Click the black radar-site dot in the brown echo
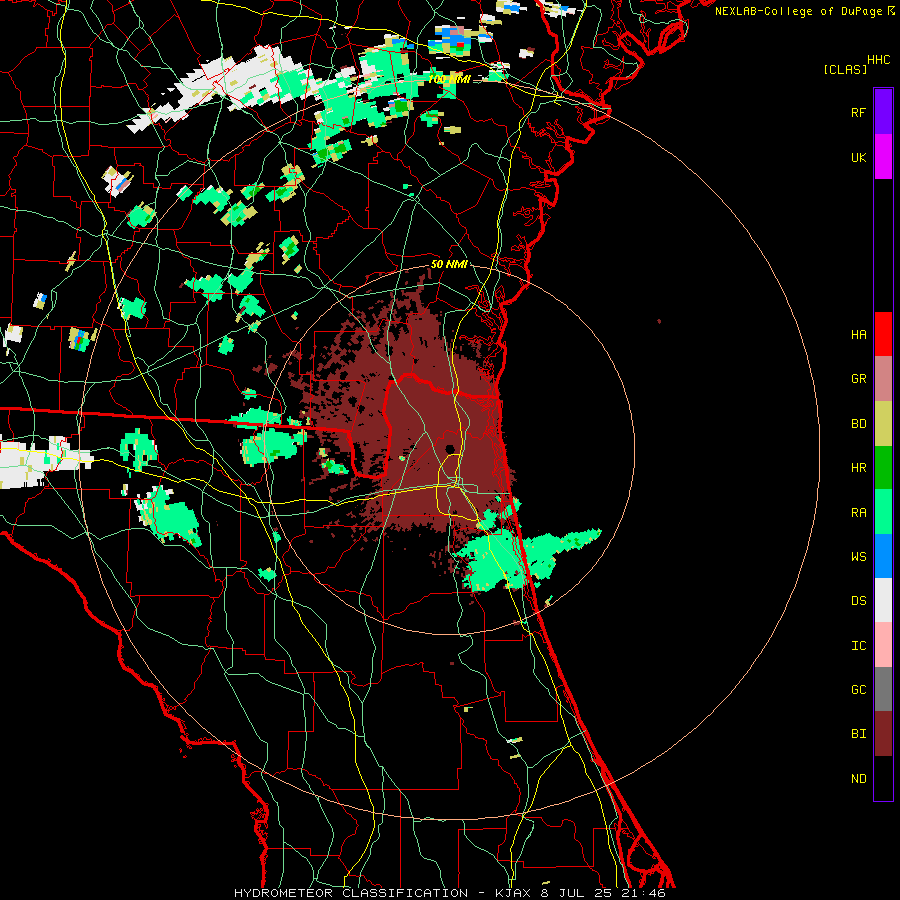Screen dimensions: 900x900 451,449
